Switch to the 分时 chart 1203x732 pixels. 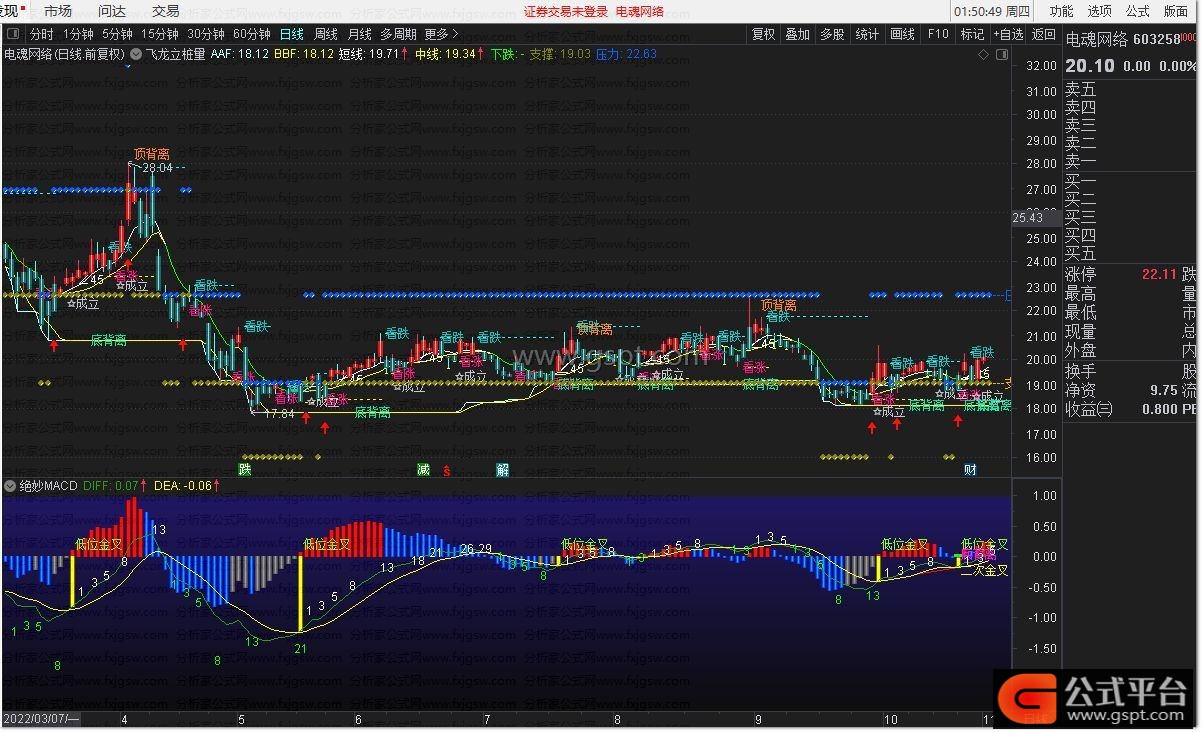41,34
